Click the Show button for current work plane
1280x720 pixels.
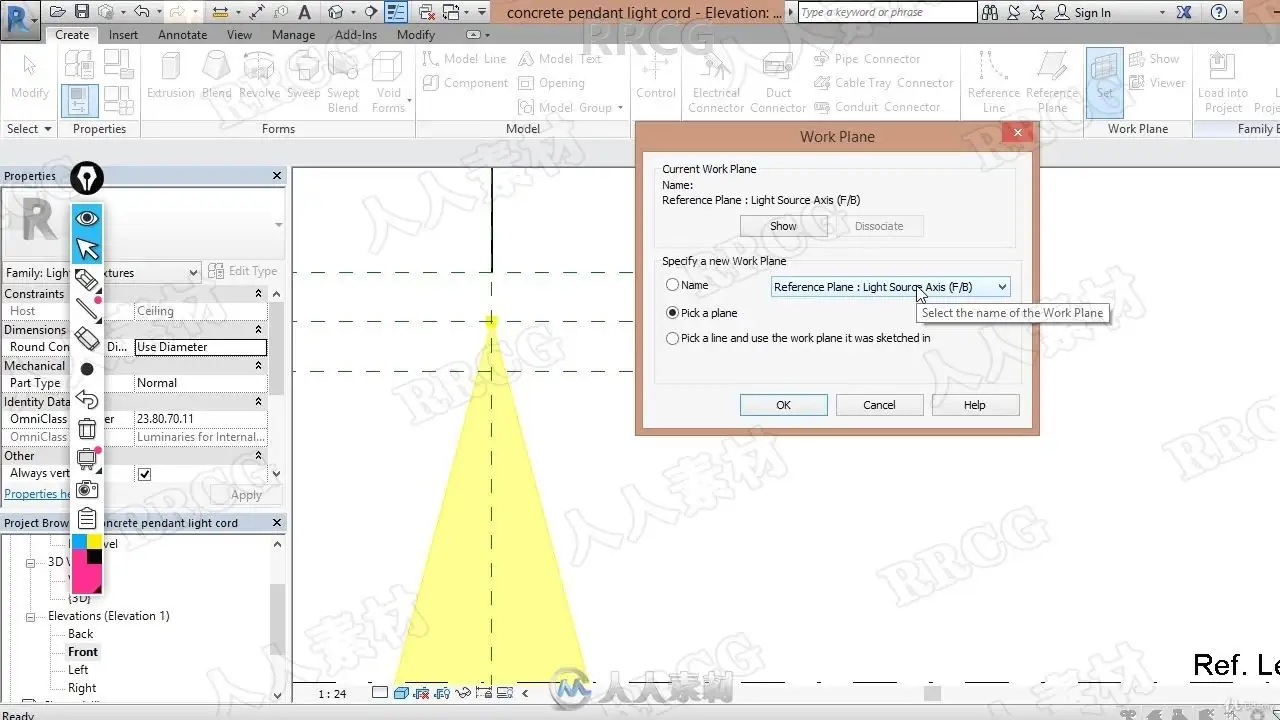[x=783, y=226]
